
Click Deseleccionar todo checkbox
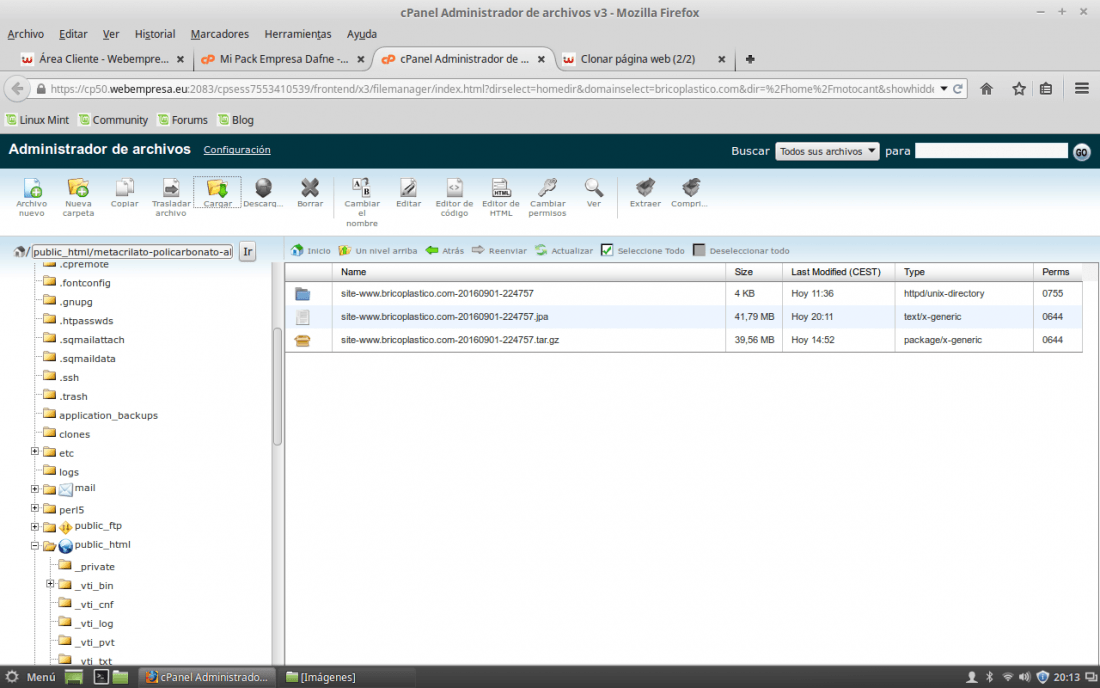[x=699, y=250]
